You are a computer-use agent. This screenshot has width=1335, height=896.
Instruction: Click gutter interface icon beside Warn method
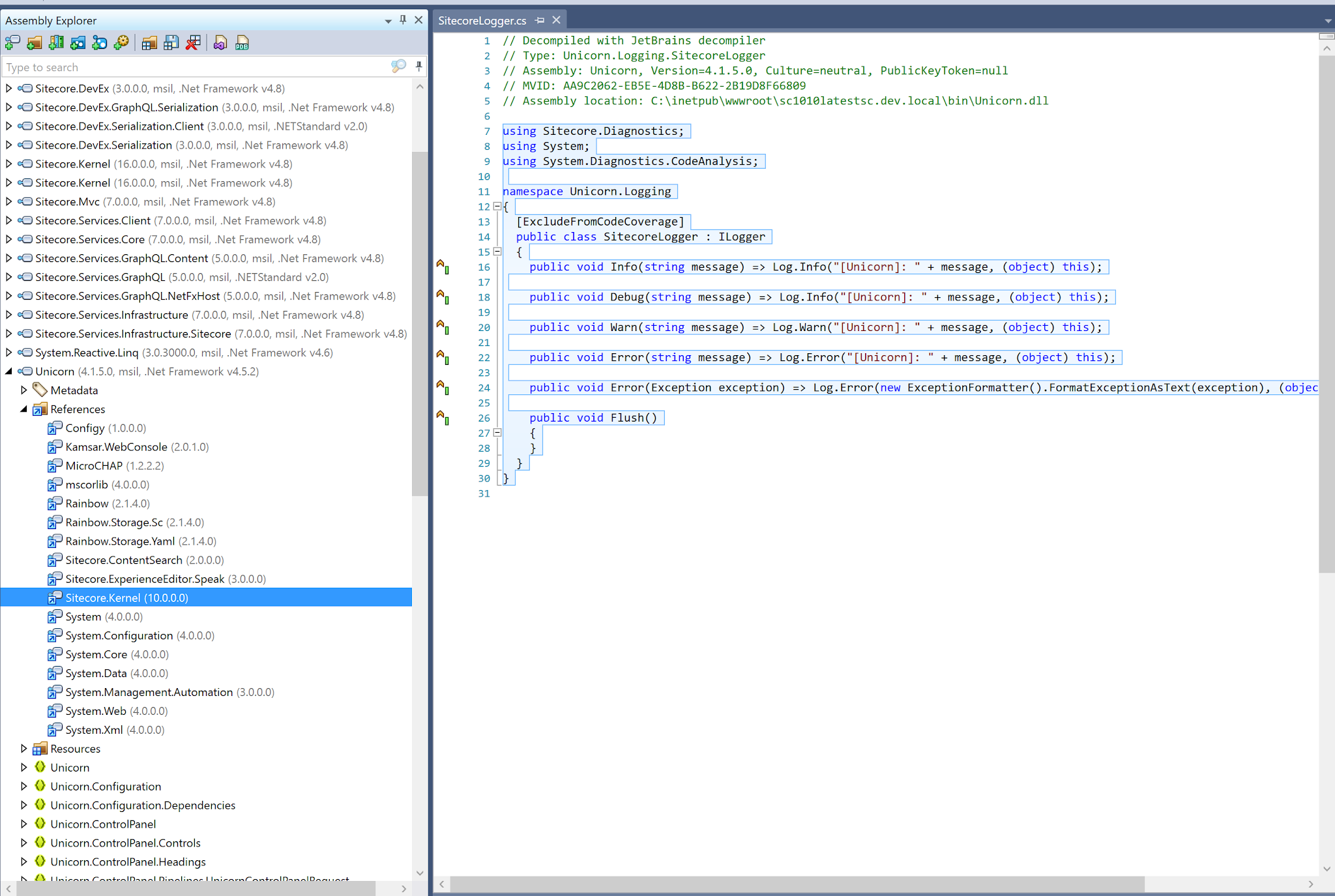[x=443, y=327]
